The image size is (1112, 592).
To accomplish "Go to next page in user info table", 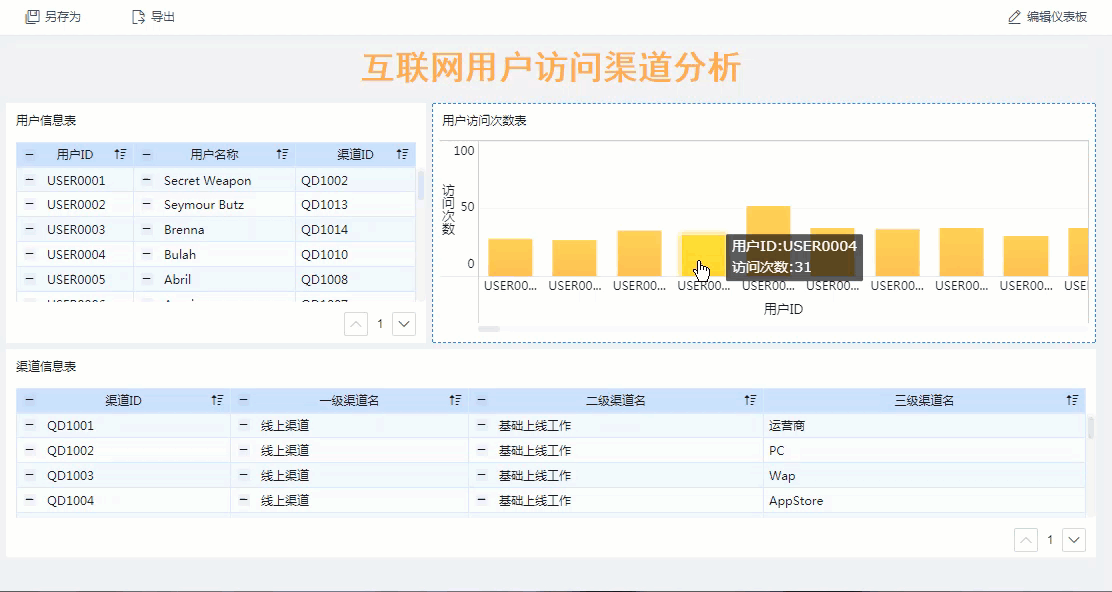I will [x=404, y=324].
